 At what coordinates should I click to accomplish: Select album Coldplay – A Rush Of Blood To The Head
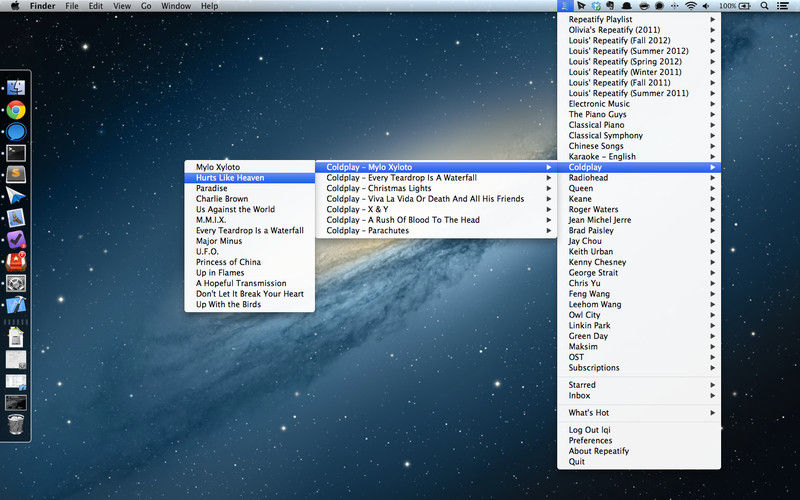click(x=436, y=220)
